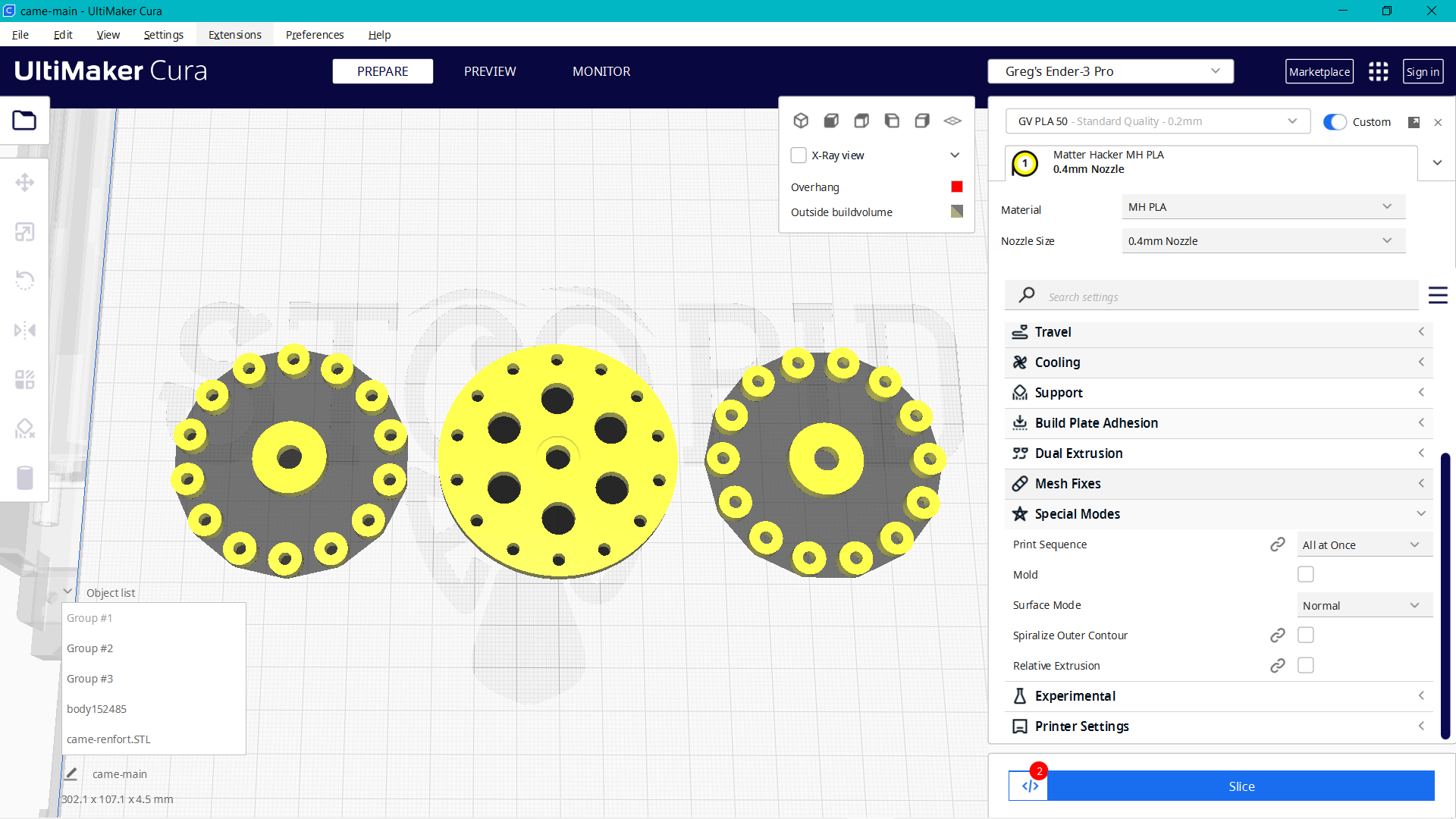This screenshot has height=819, width=1456.
Task: Select the Rotate tool
Action: pos(25,281)
